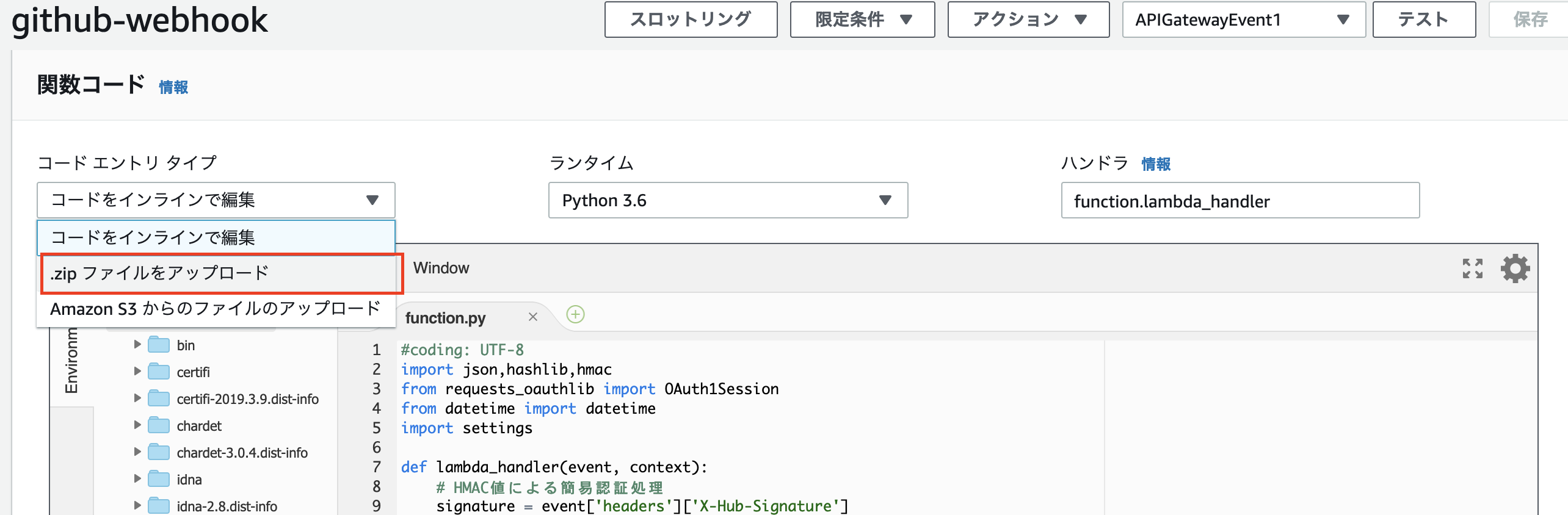Open the Python 3.6 runtime dropdown
1568x515 pixels.
click(728, 200)
